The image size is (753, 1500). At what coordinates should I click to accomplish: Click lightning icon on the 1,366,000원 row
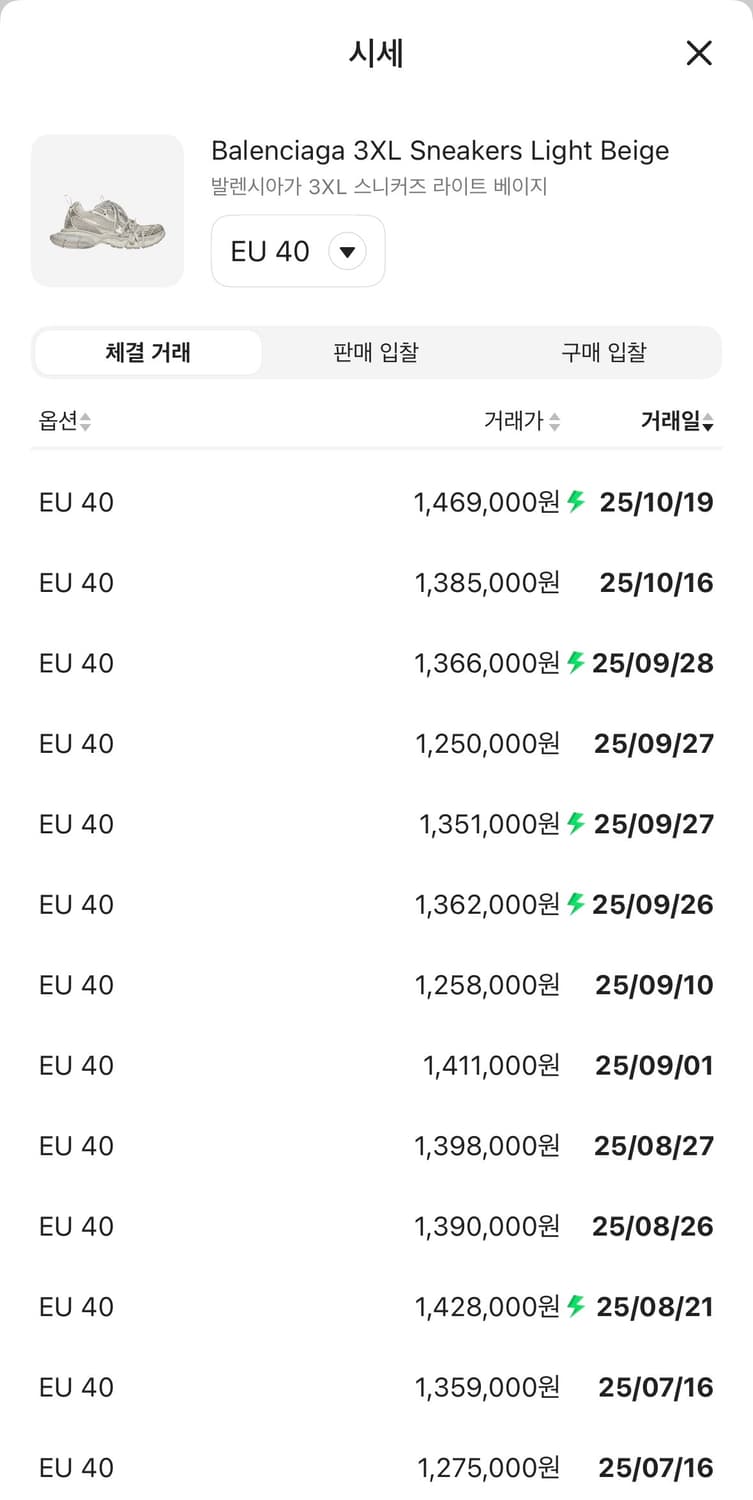575,662
